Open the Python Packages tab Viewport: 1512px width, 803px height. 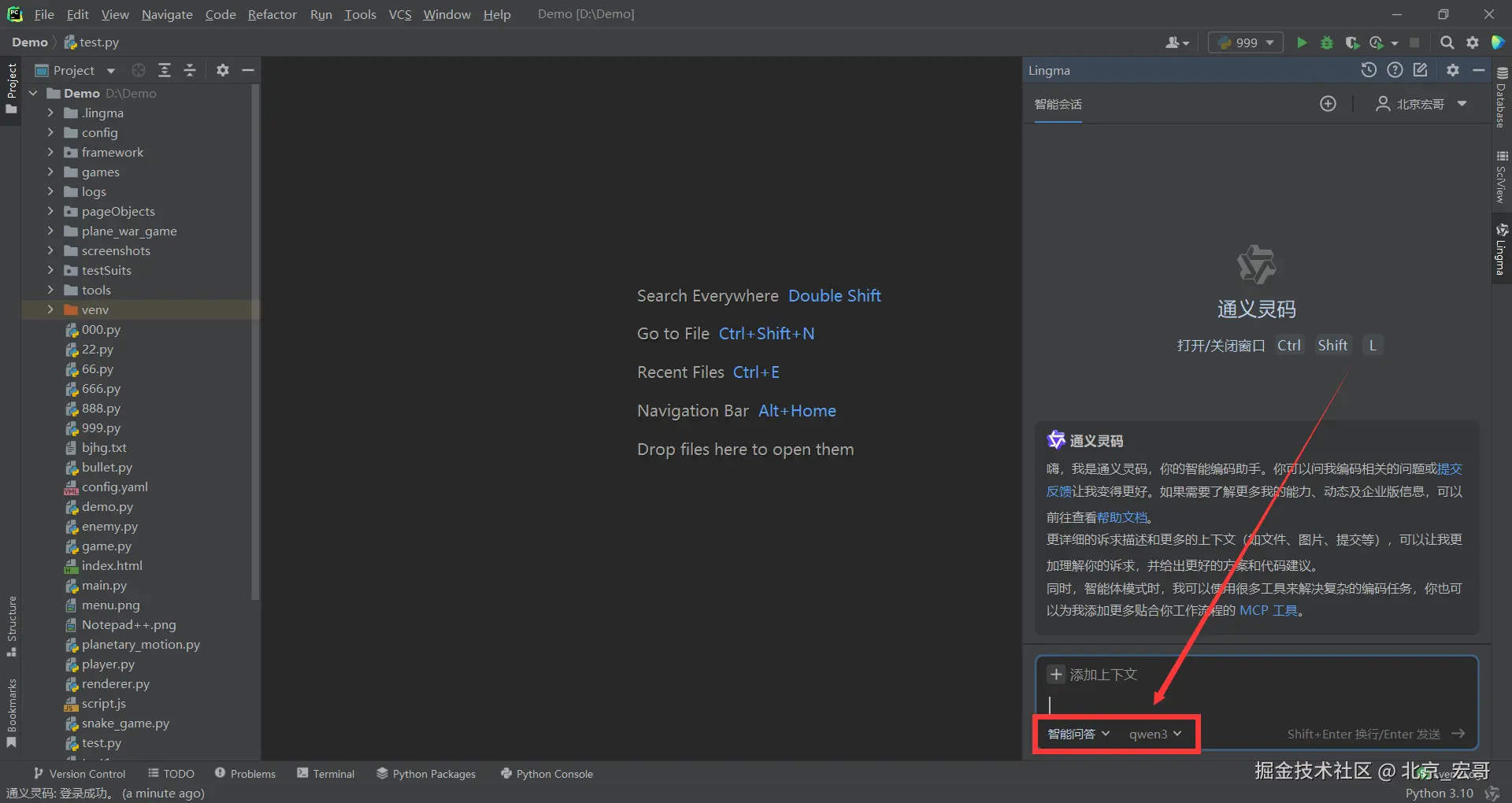(x=426, y=774)
